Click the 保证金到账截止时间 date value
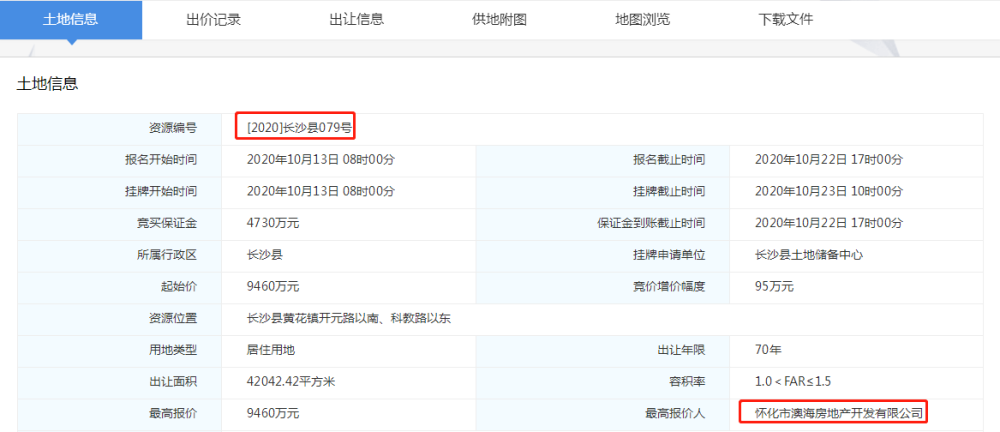The width and height of the screenshot is (1000, 432). [x=828, y=223]
